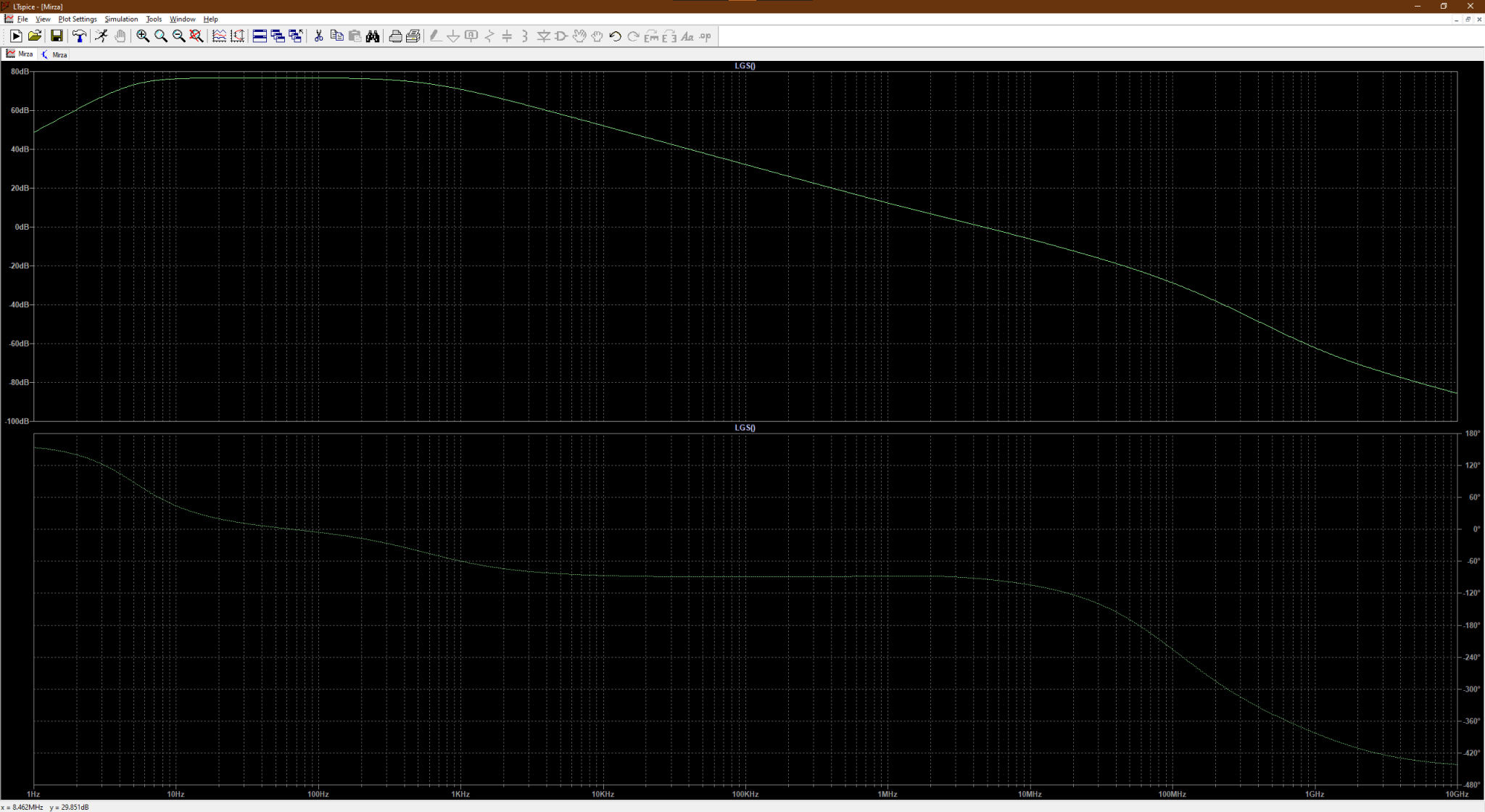Click the binoculars find icon
The width and height of the screenshot is (1485, 812).
(x=373, y=36)
